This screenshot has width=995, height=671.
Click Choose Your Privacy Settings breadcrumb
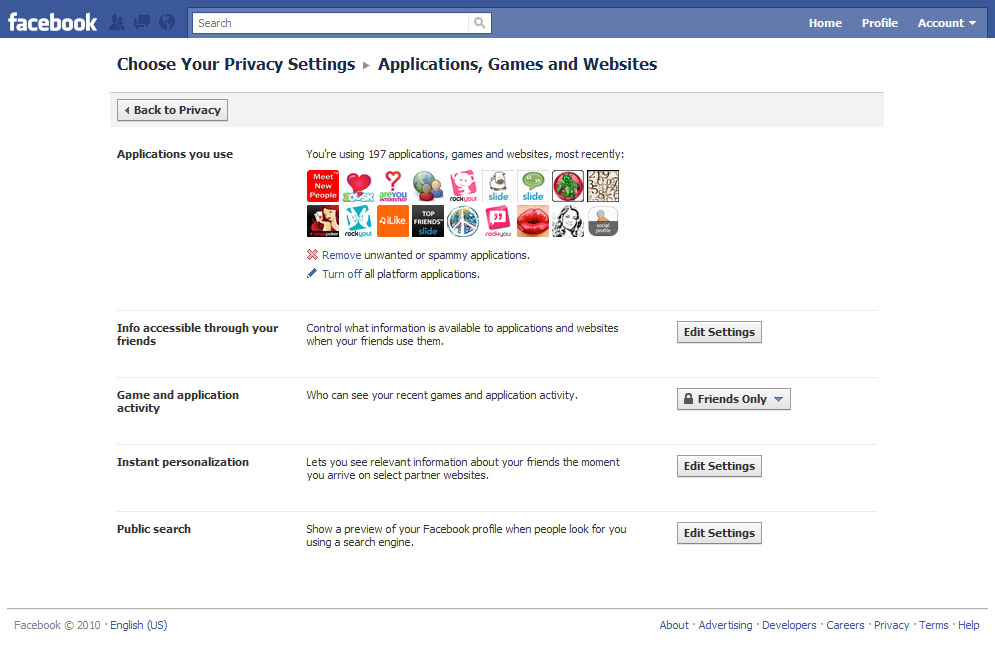(236, 64)
